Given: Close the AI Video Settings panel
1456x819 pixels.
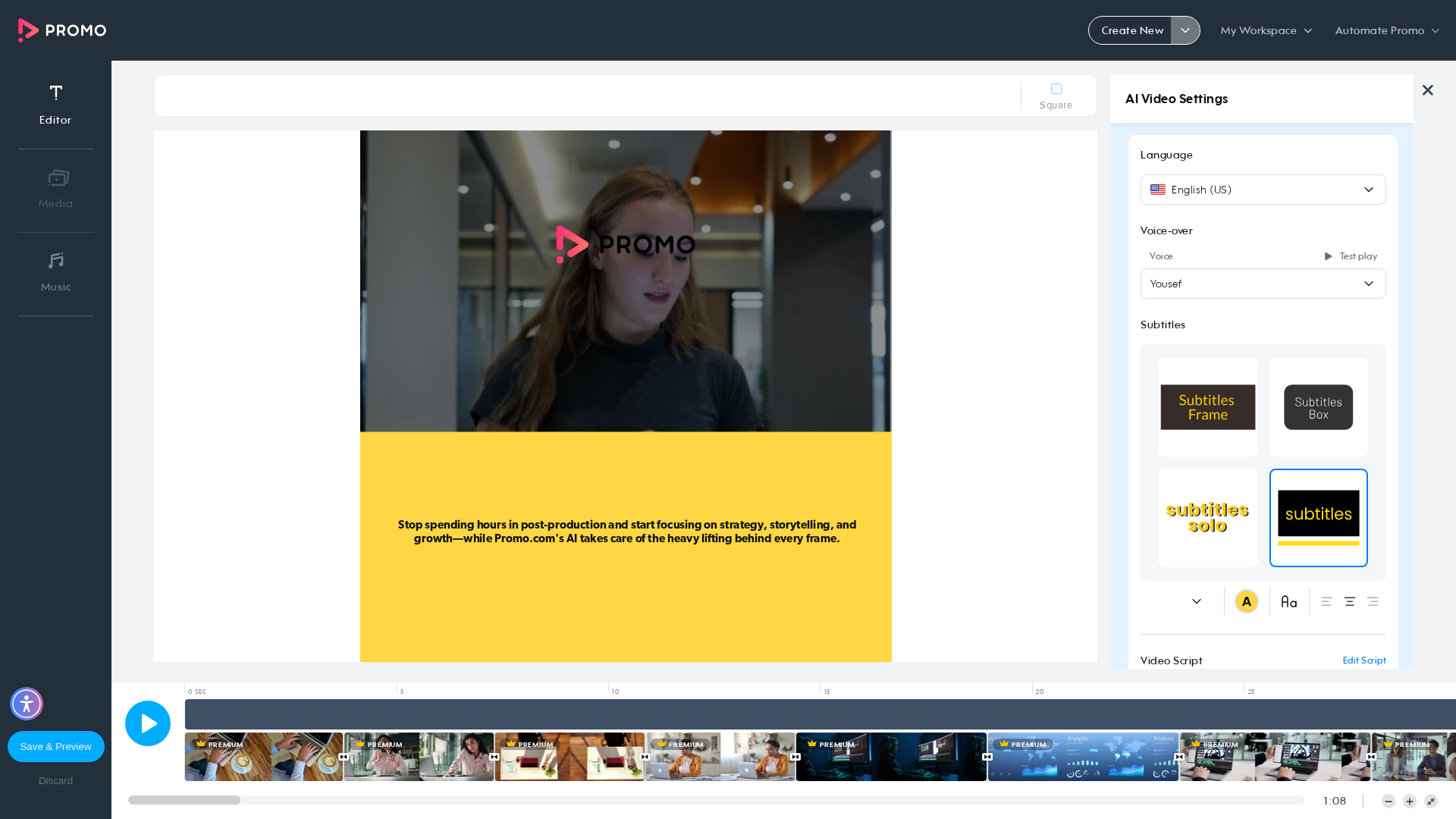Looking at the screenshot, I should click(x=1428, y=90).
